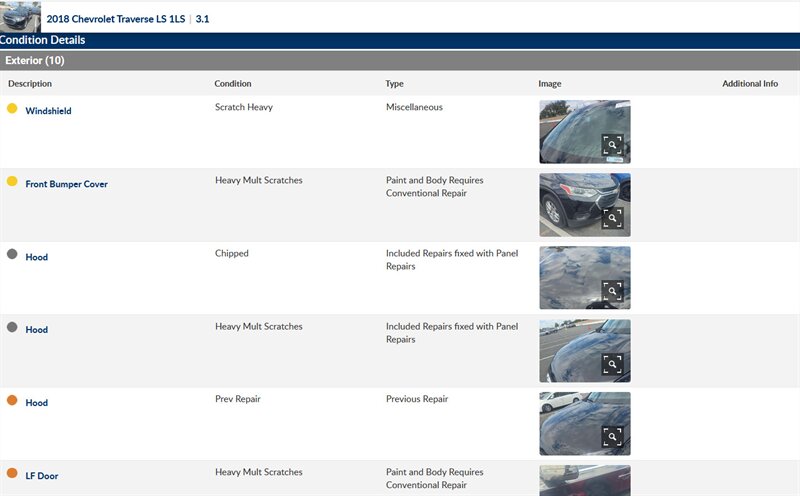
Task: Click the Condition column header
Action: tap(233, 84)
